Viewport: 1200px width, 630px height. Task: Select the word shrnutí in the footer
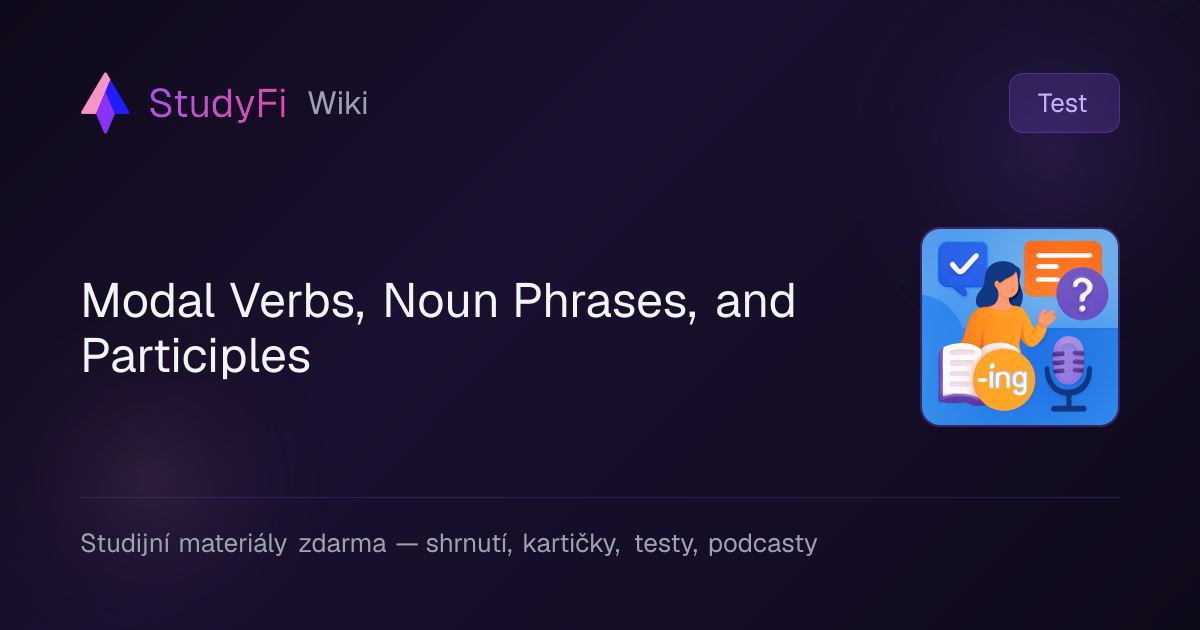coord(469,544)
